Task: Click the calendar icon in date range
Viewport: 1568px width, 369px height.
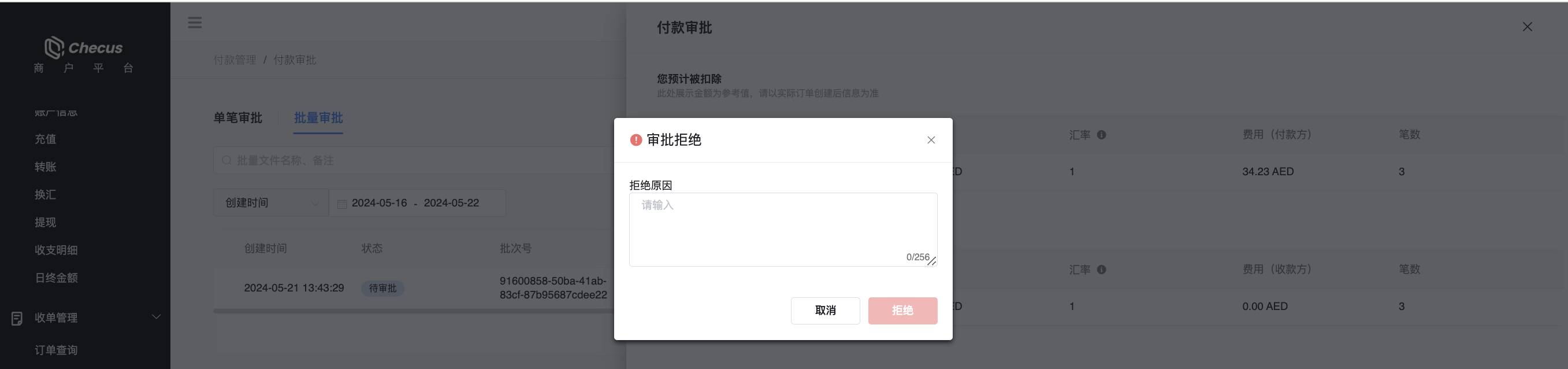Action: 341,204
